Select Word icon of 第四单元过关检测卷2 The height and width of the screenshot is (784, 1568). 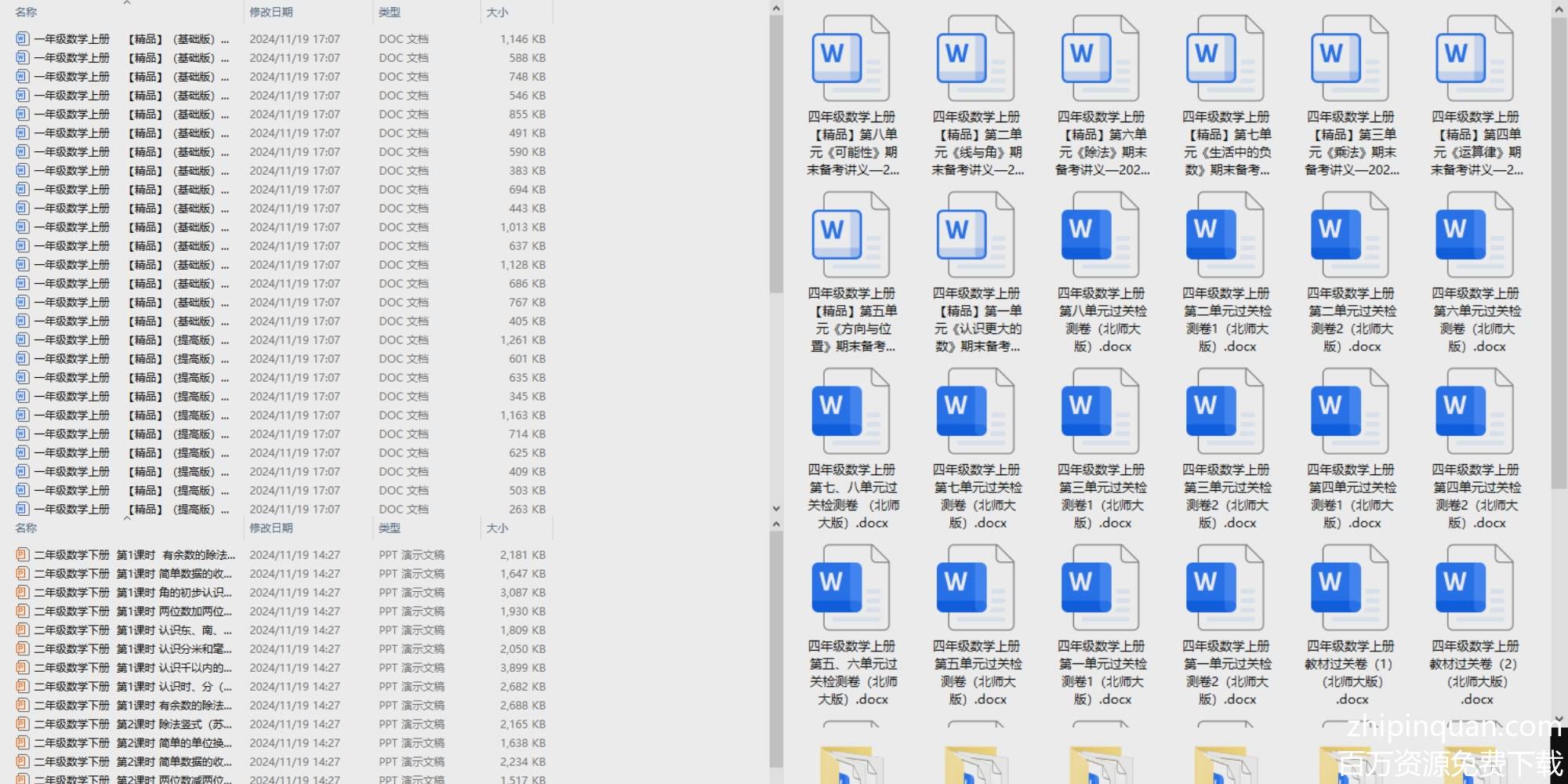[1474, 412]
